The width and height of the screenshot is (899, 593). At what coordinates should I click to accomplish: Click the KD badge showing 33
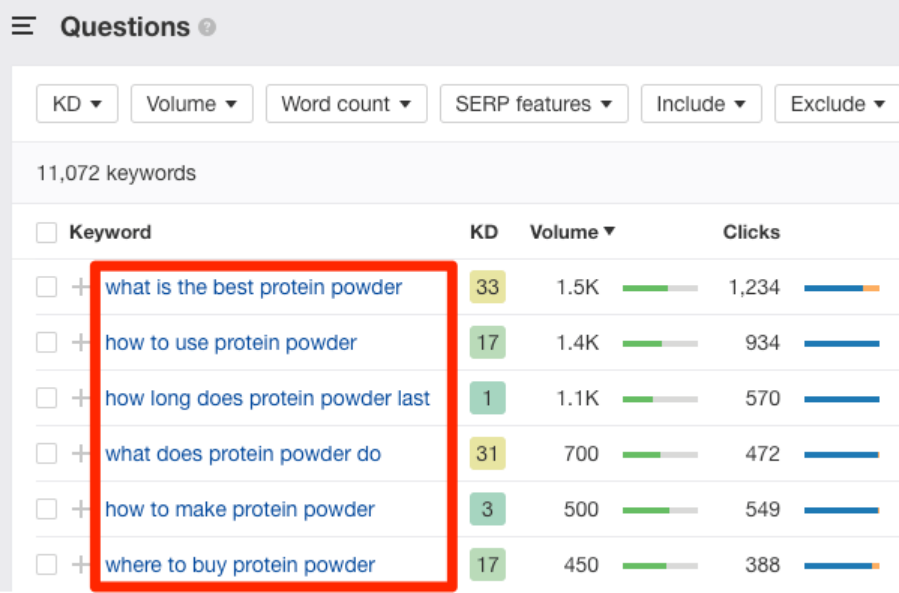[487, 287]
